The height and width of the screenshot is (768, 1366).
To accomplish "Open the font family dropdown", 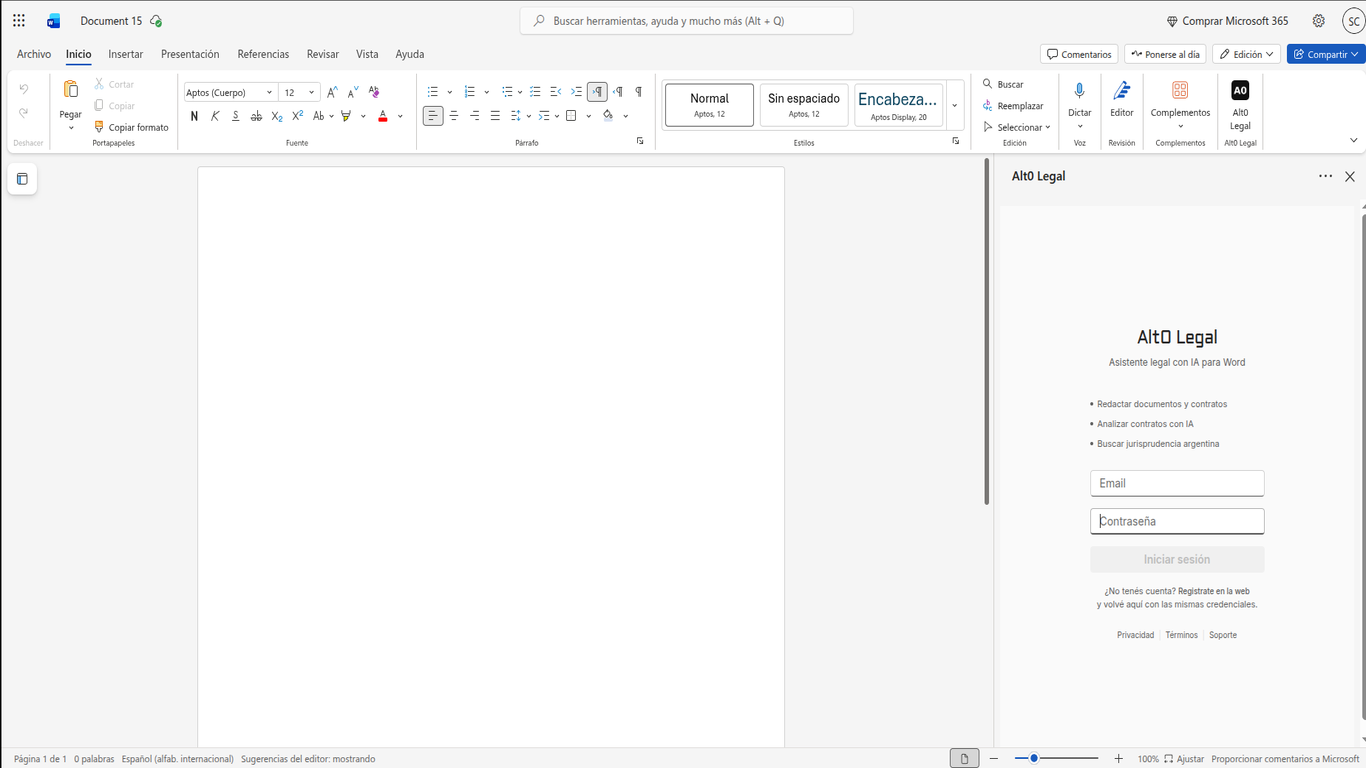I will 269,92.
